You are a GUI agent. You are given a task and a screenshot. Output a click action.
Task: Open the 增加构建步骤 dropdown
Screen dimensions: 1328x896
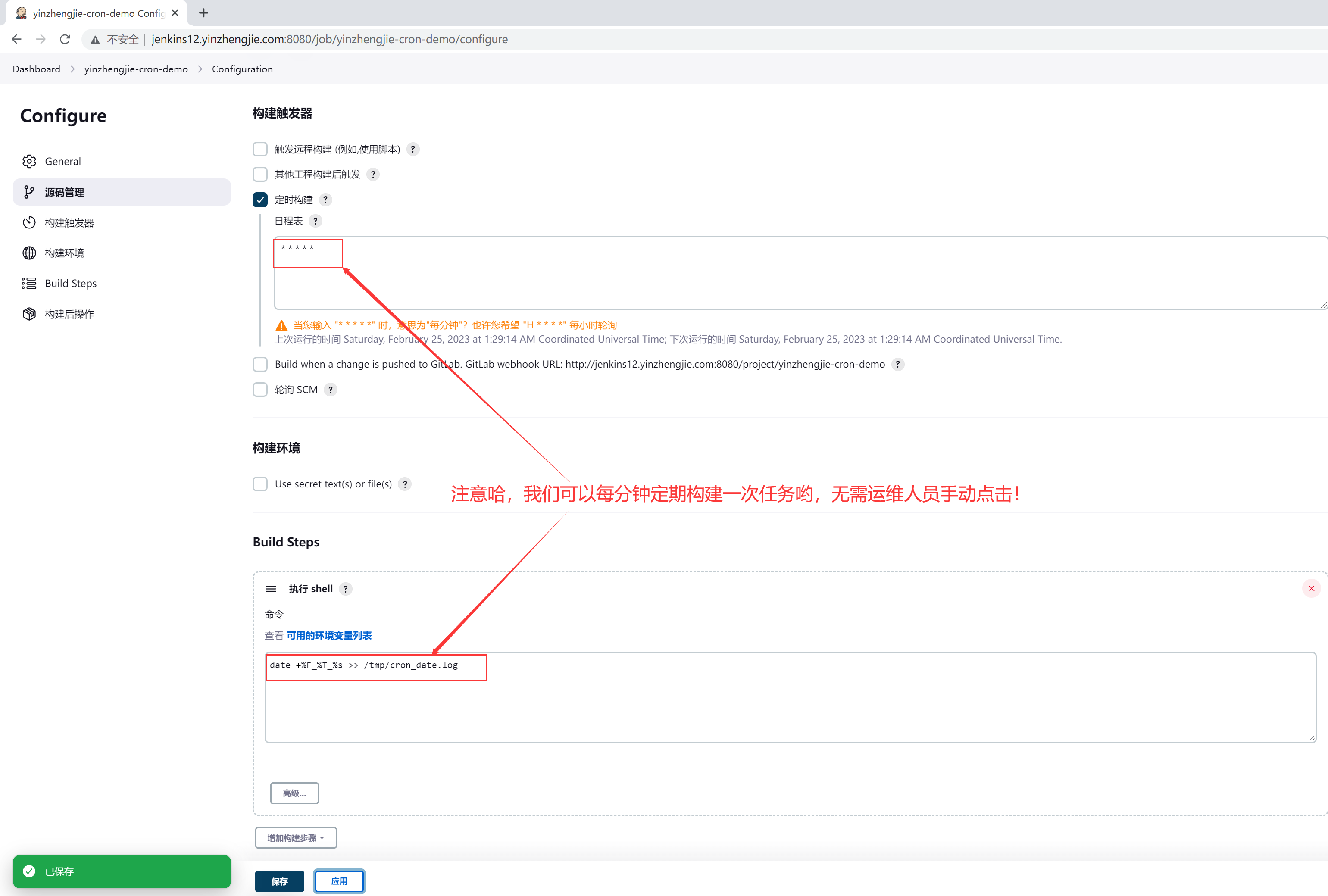click(295, 837)
